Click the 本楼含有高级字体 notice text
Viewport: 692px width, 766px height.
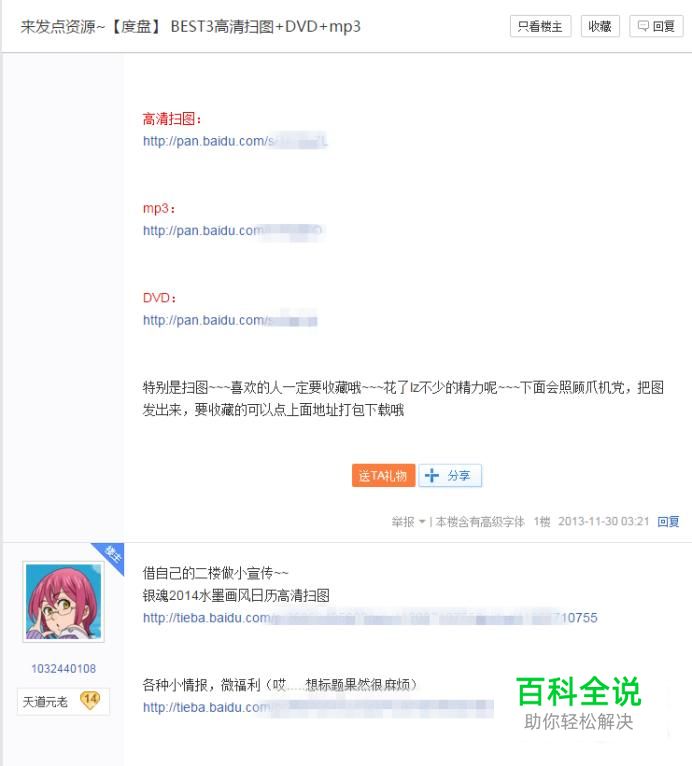coord(480,522)
